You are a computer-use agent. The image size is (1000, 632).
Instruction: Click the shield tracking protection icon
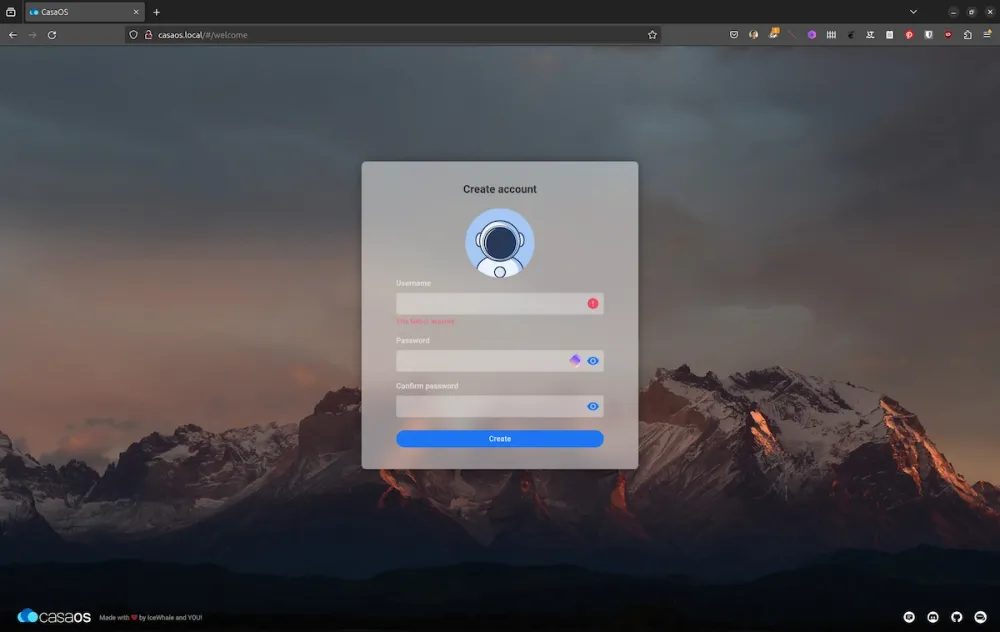coord(133,35)
